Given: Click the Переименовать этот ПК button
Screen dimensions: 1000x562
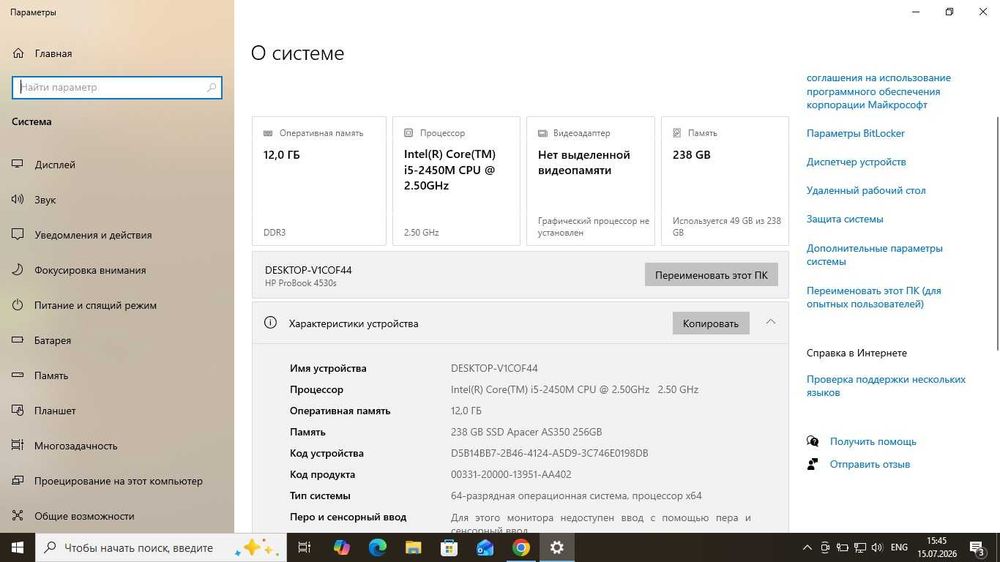Looking at the screenshot, I should pyautogui.click(x=711, y=275).
